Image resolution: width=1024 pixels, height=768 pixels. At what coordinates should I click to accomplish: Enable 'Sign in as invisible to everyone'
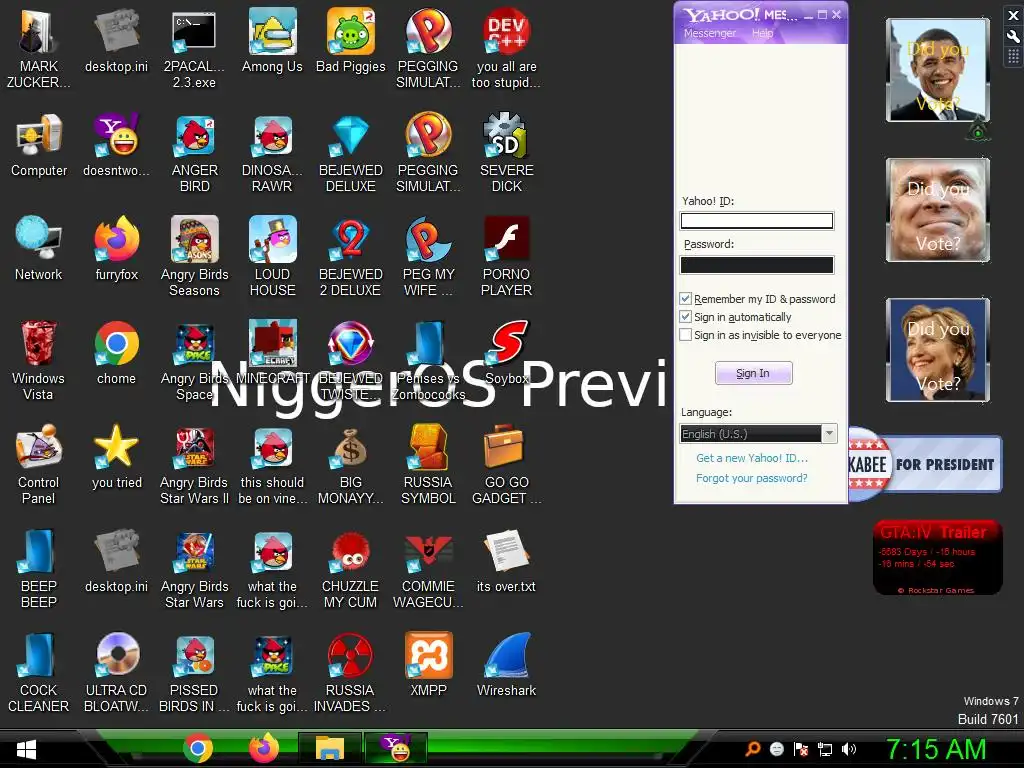tap(686, 334)
